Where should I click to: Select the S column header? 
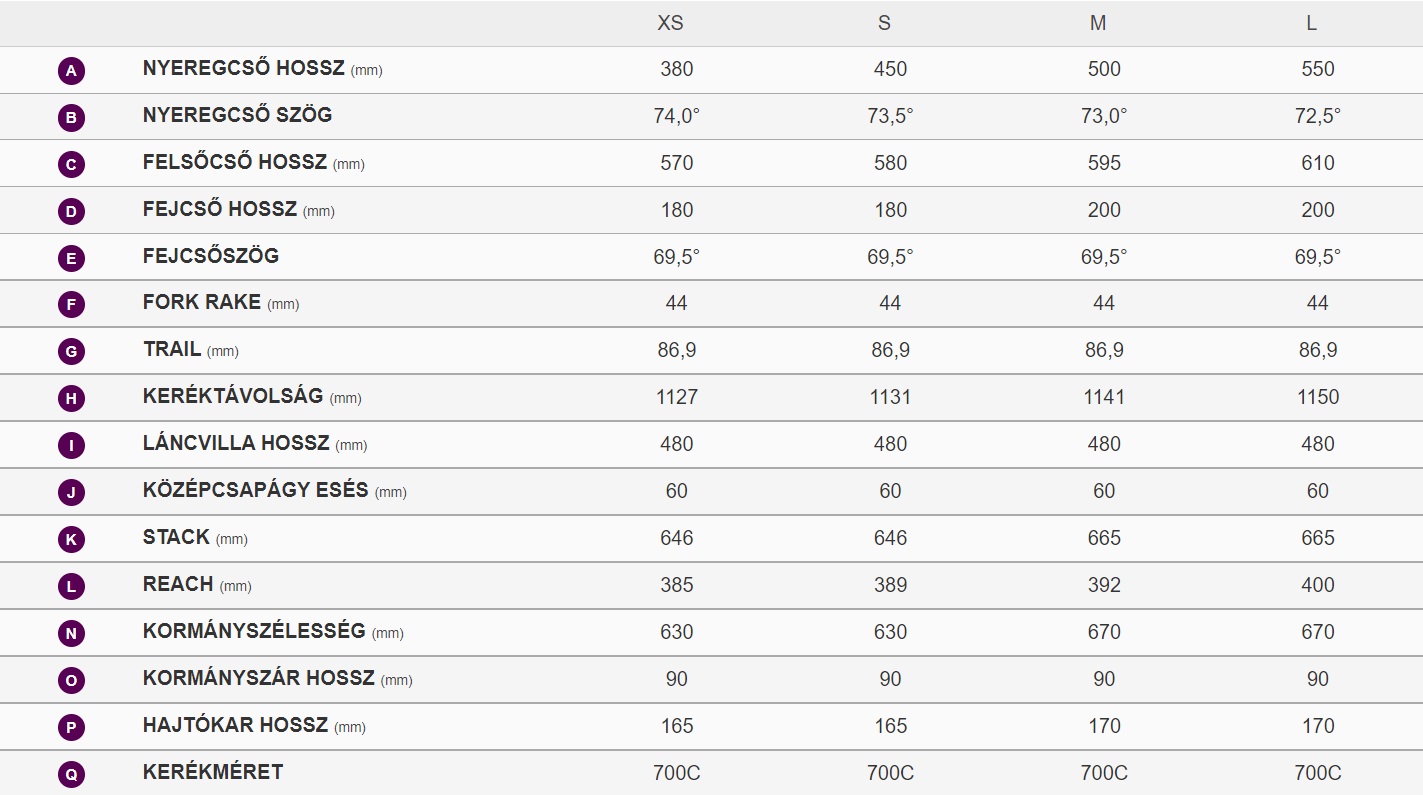tap(884, 23)
